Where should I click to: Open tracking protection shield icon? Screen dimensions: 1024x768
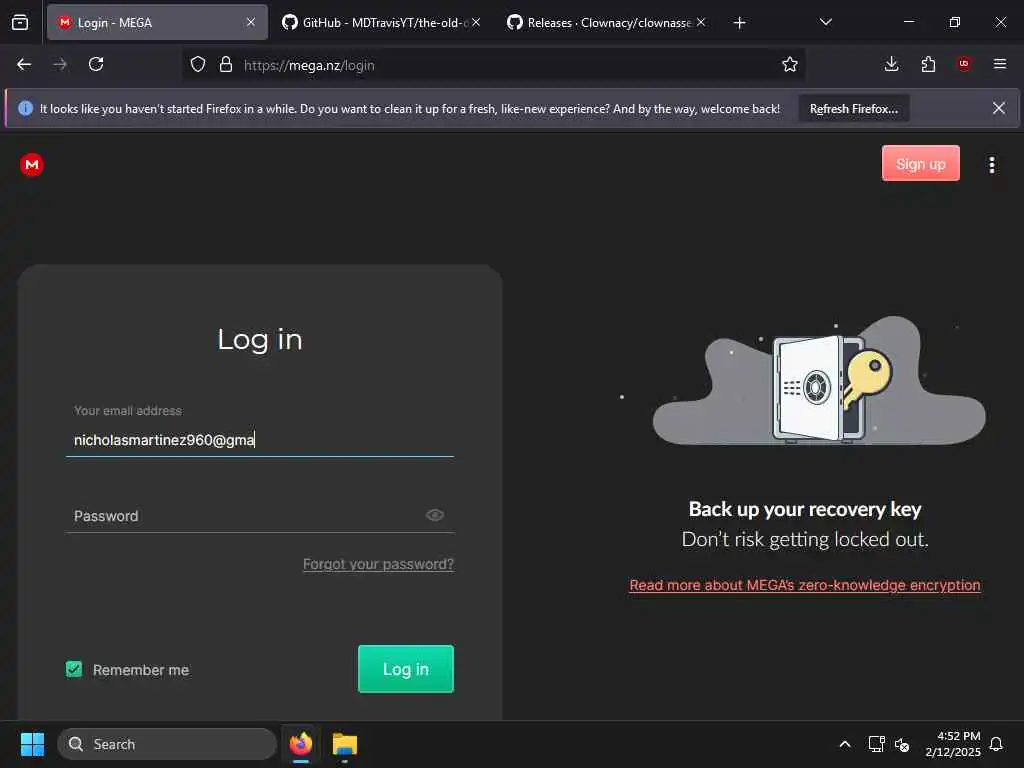click(198, 65)
